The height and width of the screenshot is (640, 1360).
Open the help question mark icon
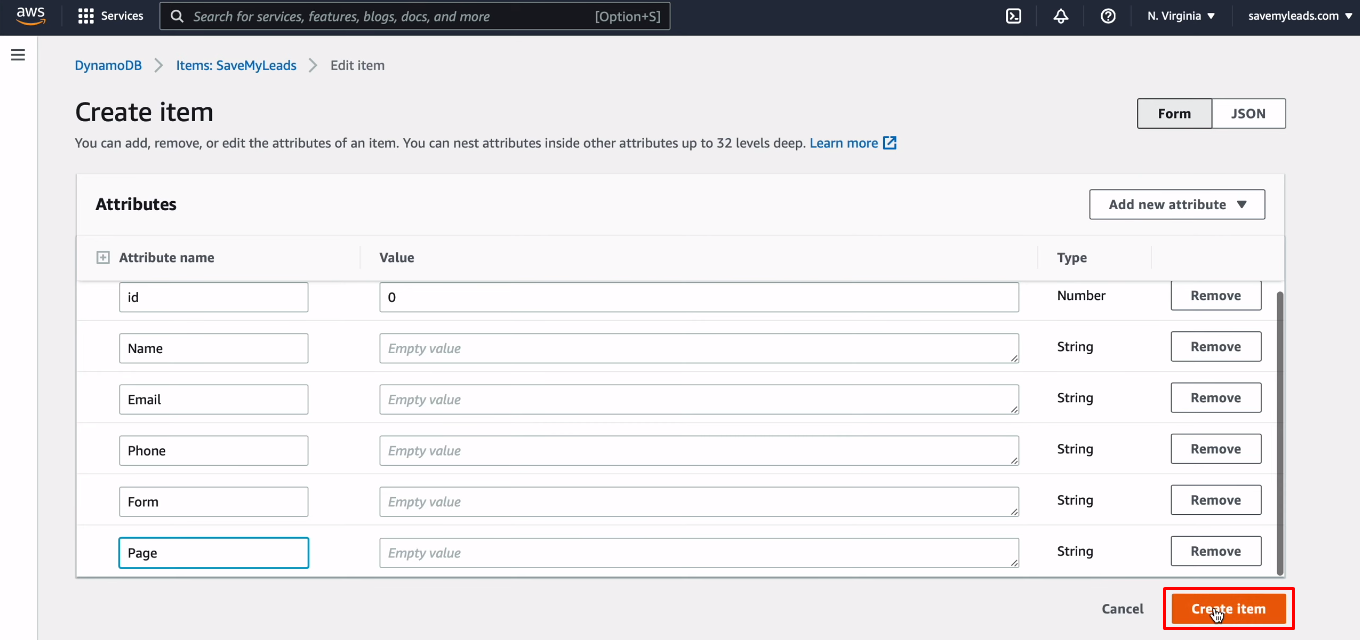[x=1108, y=16]
